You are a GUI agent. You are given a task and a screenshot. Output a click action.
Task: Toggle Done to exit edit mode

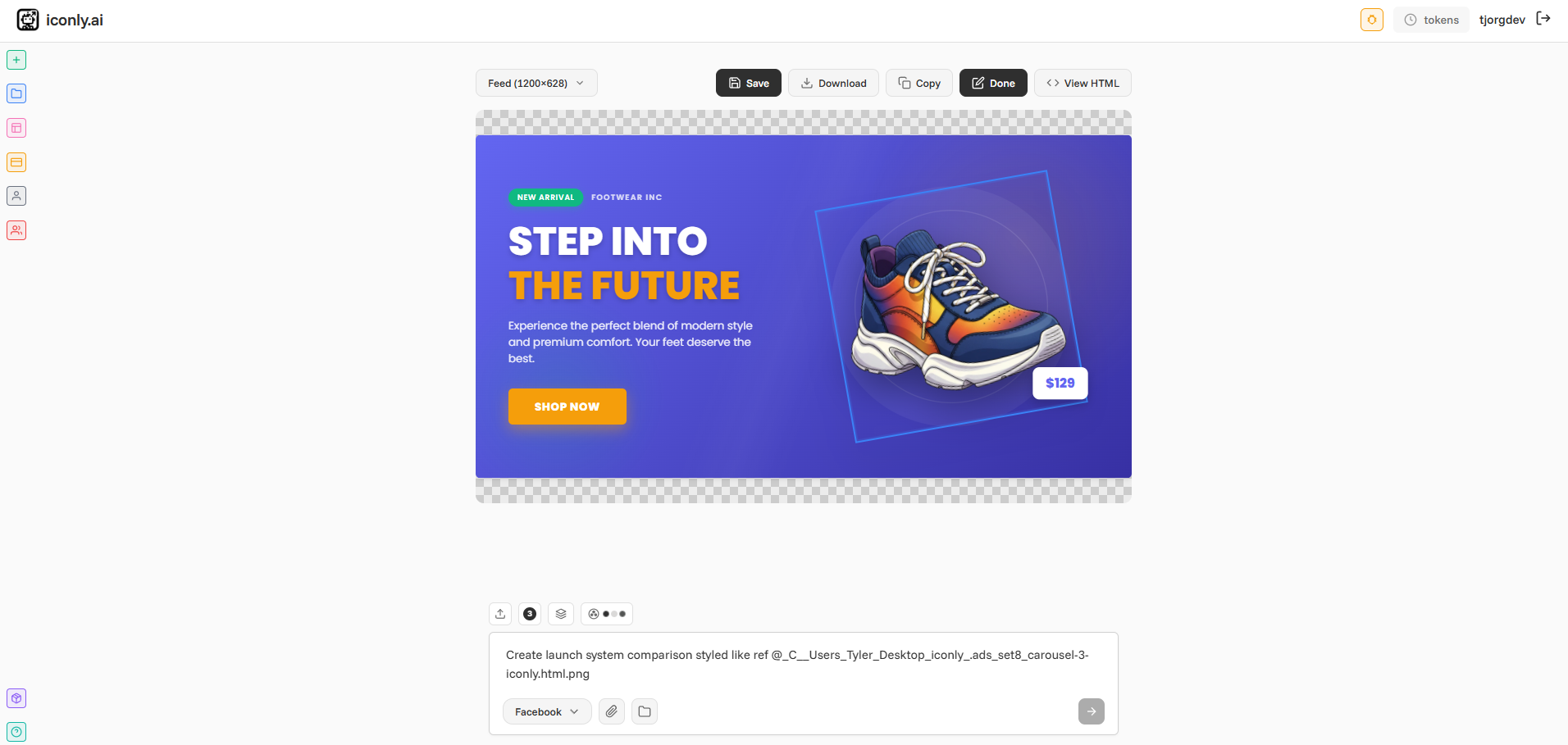click(993, 83)
